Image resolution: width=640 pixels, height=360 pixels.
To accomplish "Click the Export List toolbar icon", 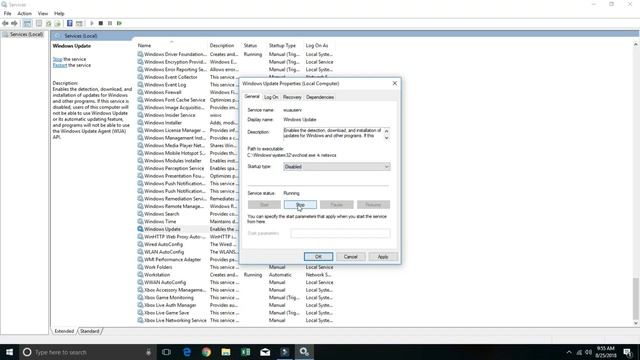I will [x=58, y=23].
